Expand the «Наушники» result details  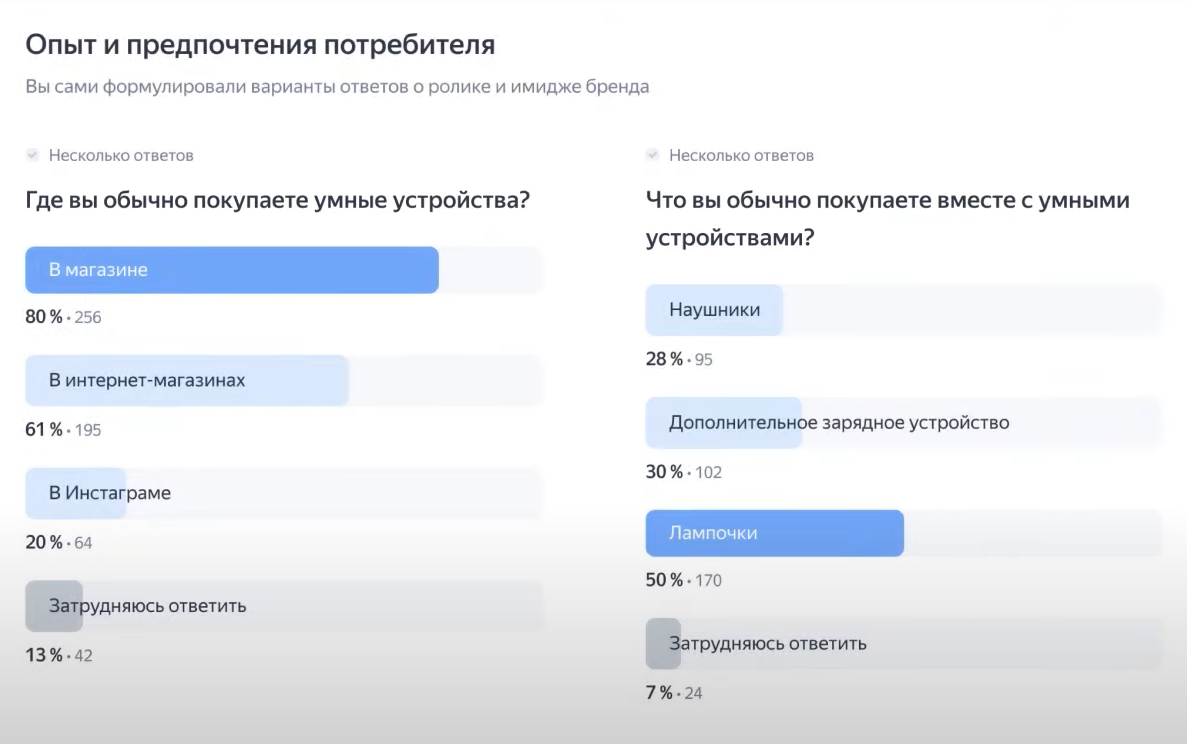click(x=715, y=310)
